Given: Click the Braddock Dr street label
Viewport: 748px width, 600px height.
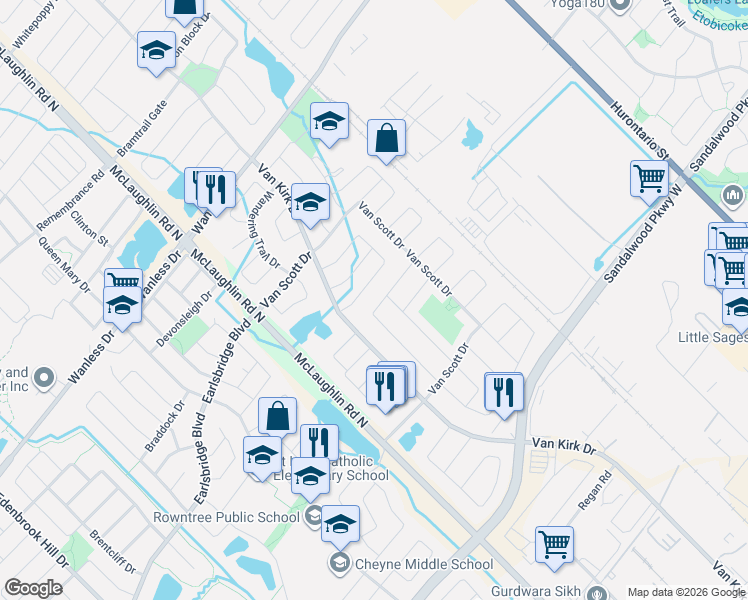Looking at the screenshot, I should 165,426.
